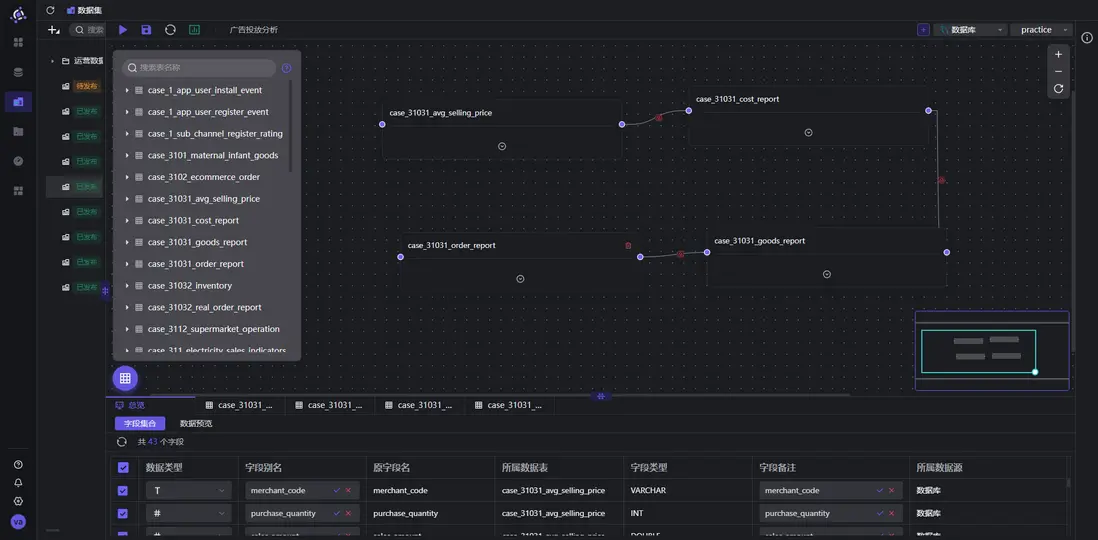Open the info icon at top right

(x=1087, y=37)
